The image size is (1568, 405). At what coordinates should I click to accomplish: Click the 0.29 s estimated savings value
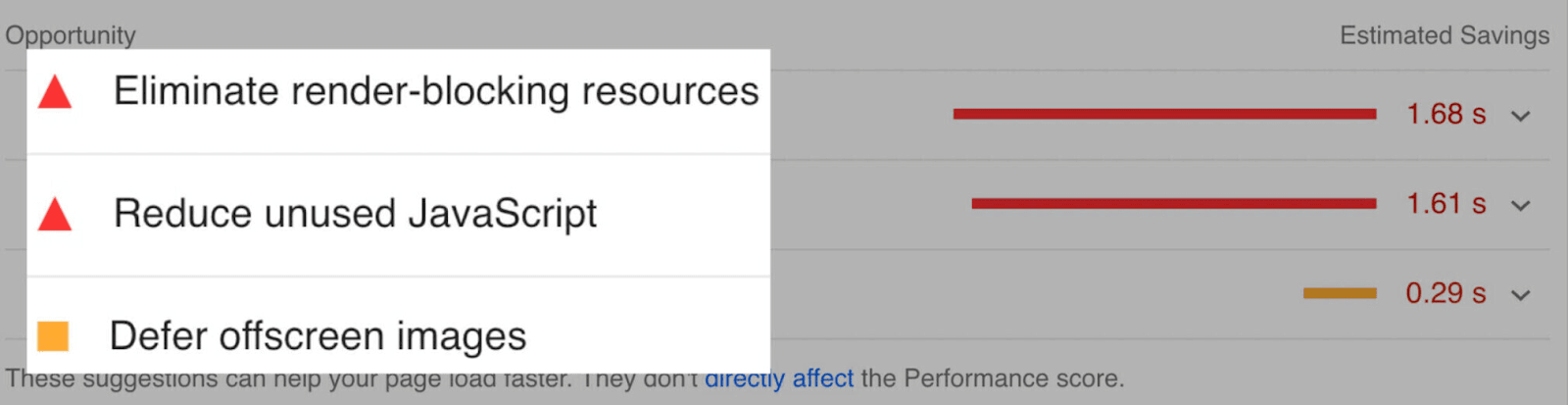(x=1445, y=293)
